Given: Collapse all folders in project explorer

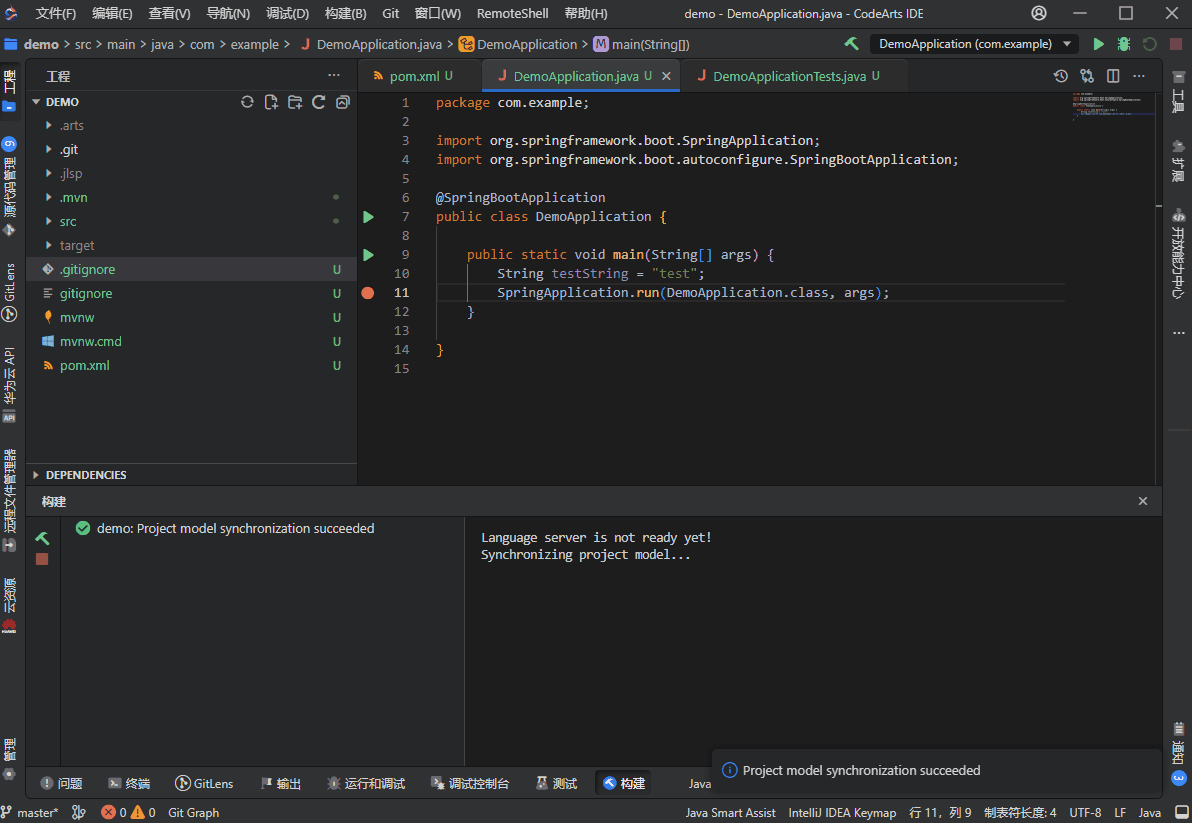Looking at the screenshot, I should pyautogui.click(x=343, y=102).
